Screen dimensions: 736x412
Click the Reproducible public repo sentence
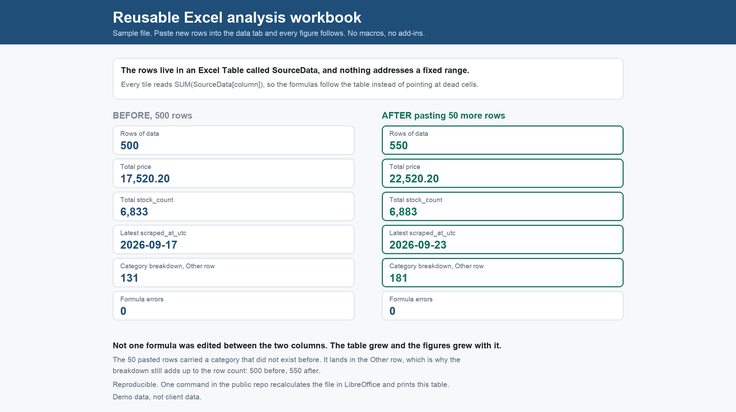click(x=281, y=384)
